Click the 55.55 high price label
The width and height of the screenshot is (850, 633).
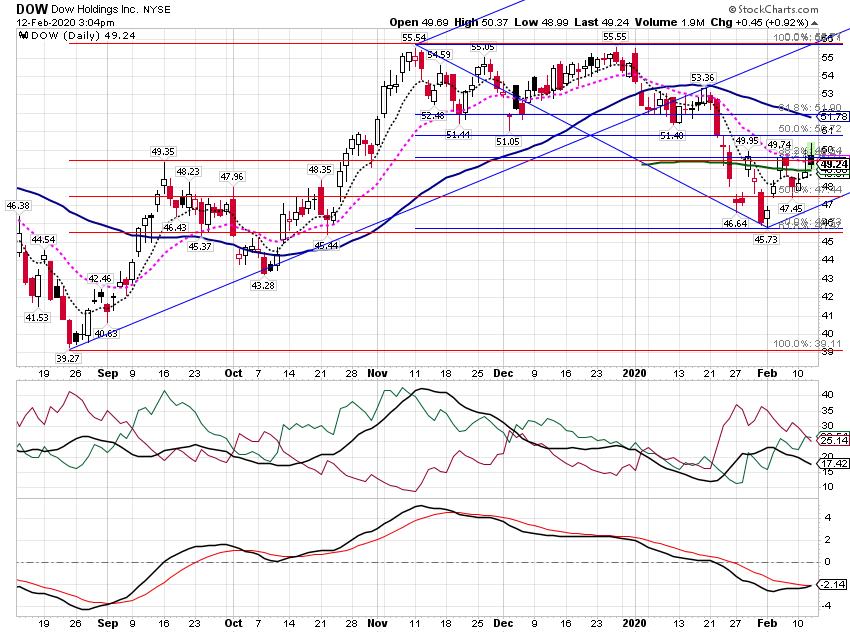click(x=615, y=36)
